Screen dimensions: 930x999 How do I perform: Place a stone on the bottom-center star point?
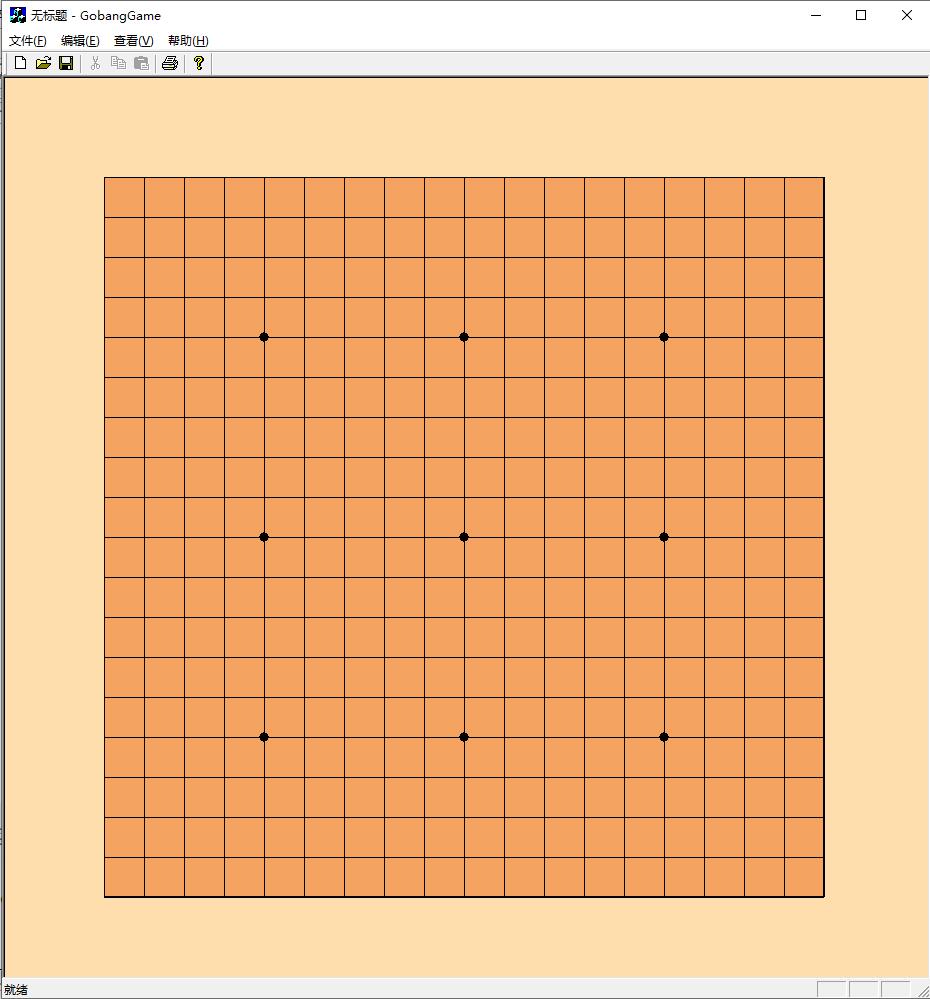coord(464,737)
